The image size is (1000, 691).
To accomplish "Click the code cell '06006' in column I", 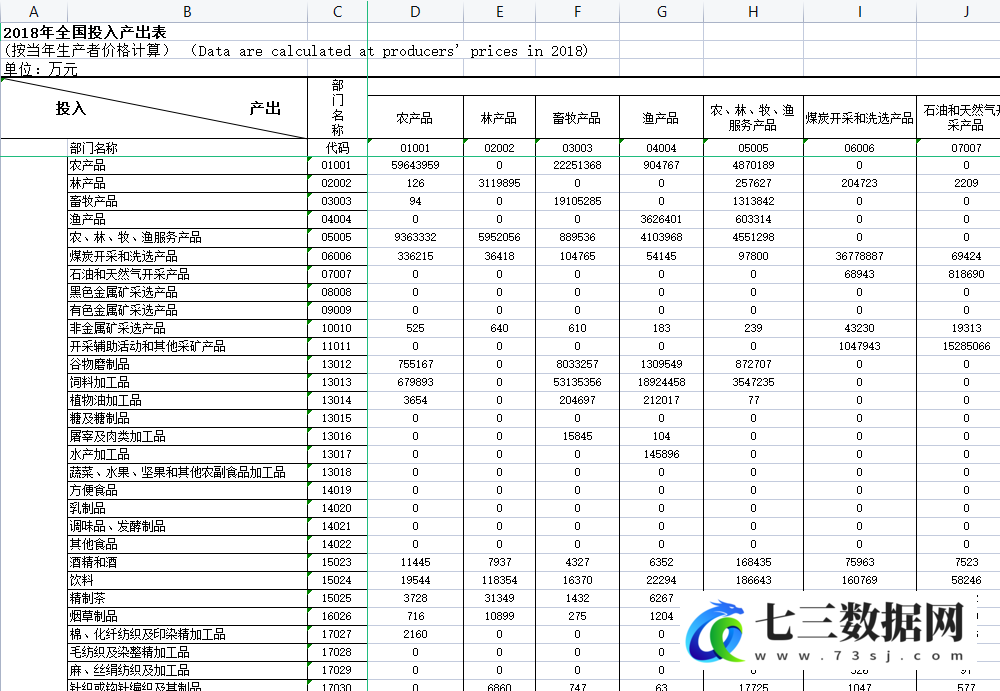I will coord(860,148).
